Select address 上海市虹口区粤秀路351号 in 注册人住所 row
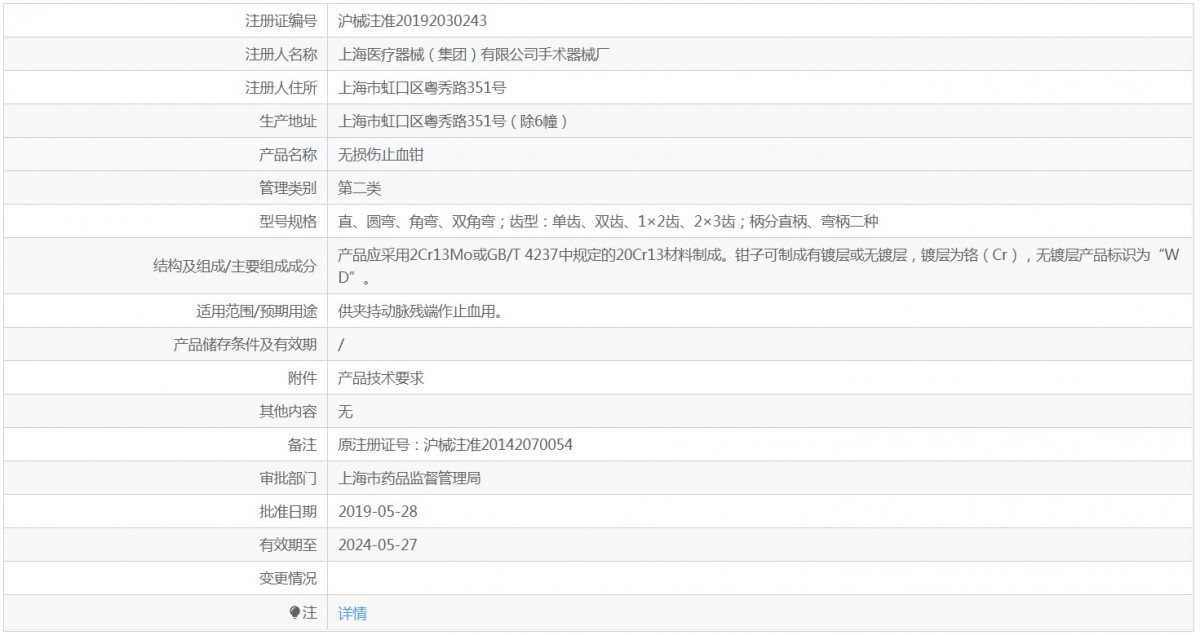The image size is (1200, 635). click(422, 88)
